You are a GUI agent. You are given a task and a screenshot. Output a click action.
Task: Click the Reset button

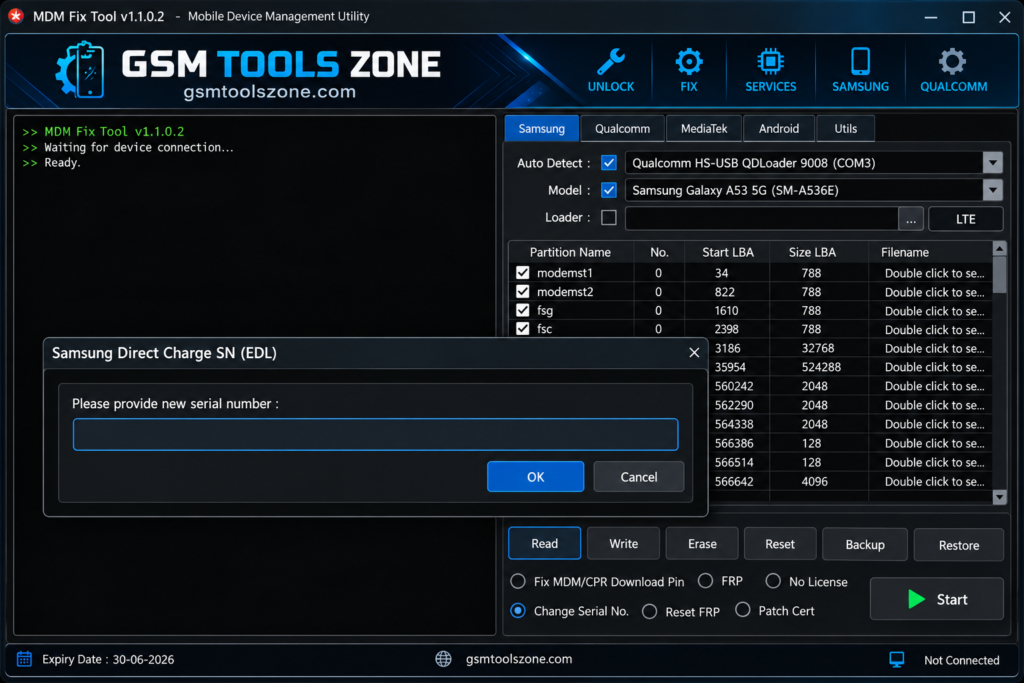click(780, 543)
